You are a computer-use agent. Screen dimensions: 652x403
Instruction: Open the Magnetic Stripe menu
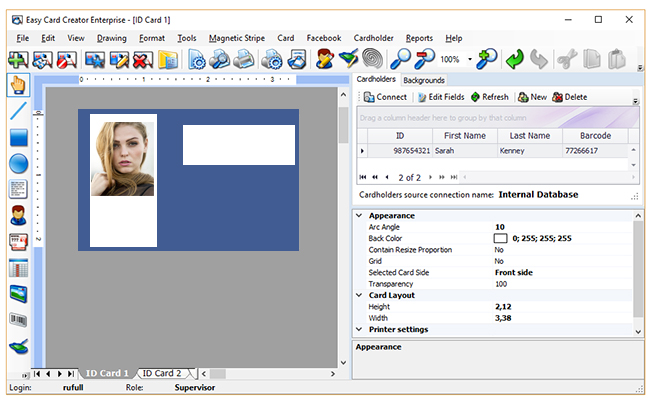point(237,38)
